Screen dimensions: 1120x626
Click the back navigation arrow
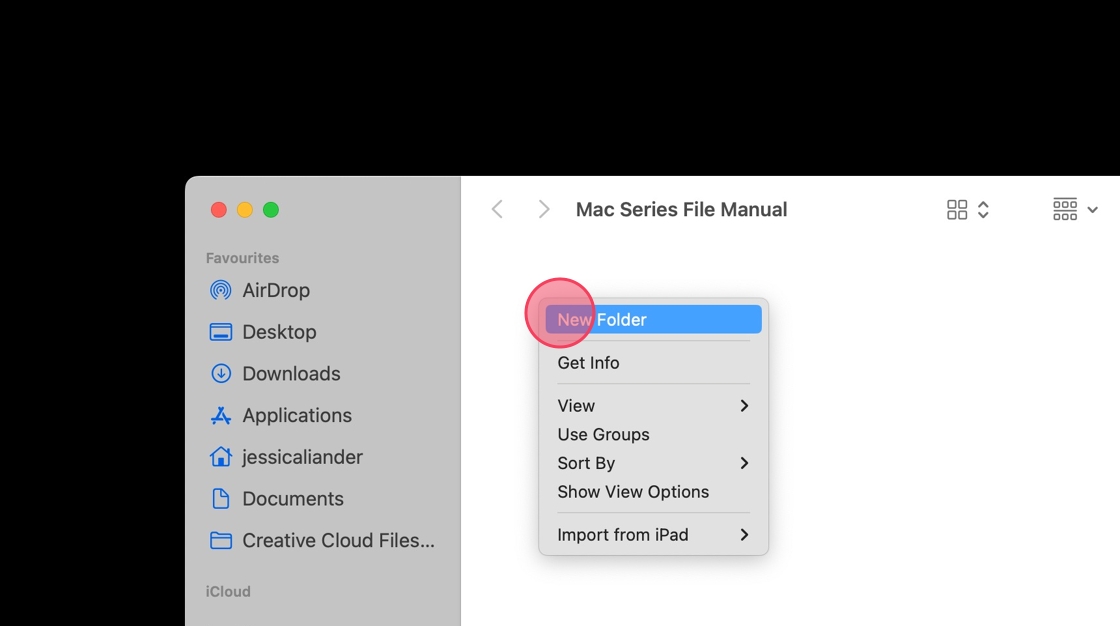497,209
